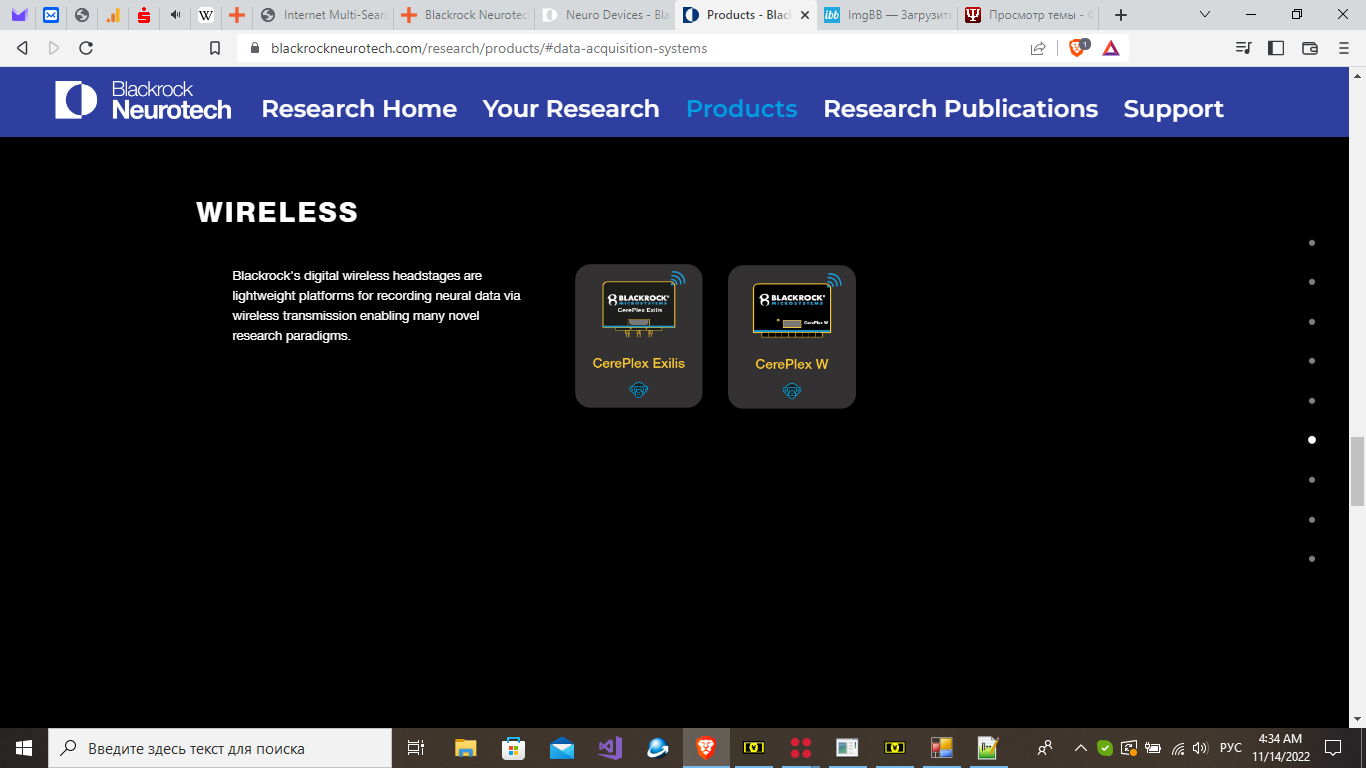Click the monkey icon under CerePlex W

pos(792,390)
